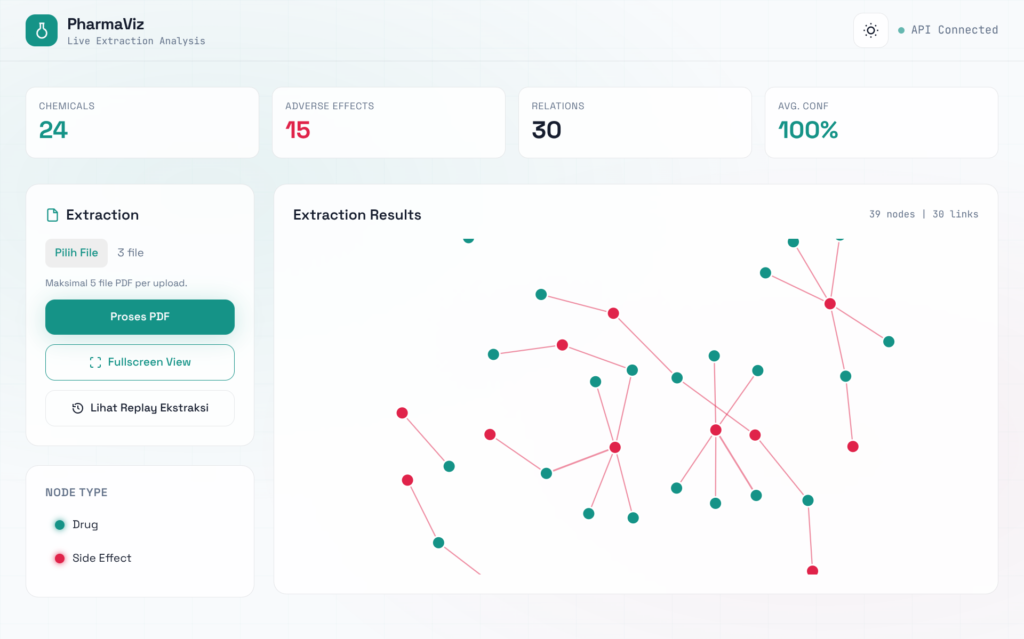The width and height of the screenshot is (1024, 639).
Task: Toggle the light/dark theme sun icon
Action: point(871,30)
